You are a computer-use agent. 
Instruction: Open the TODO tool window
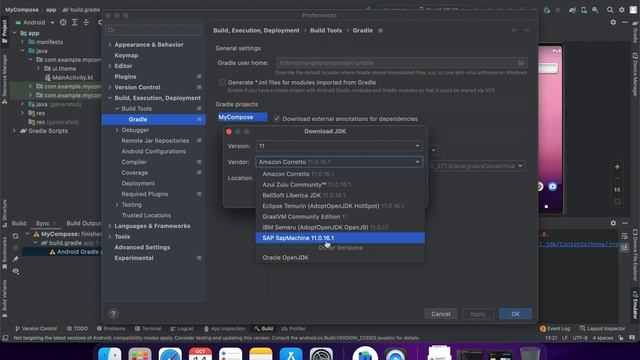[x=77, y=329]
